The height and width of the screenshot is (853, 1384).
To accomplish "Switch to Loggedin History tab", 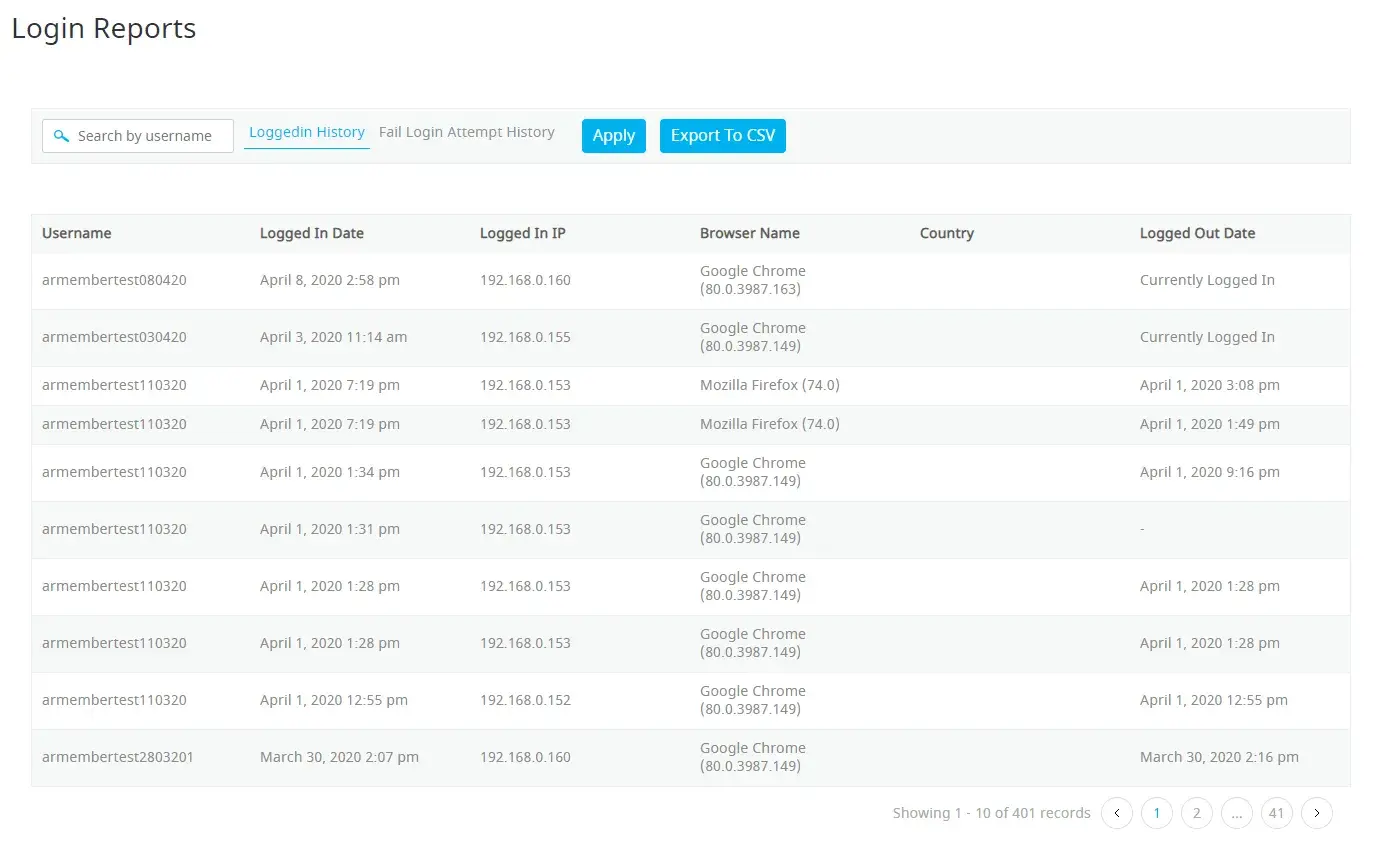I will click(x=306, y=132).
